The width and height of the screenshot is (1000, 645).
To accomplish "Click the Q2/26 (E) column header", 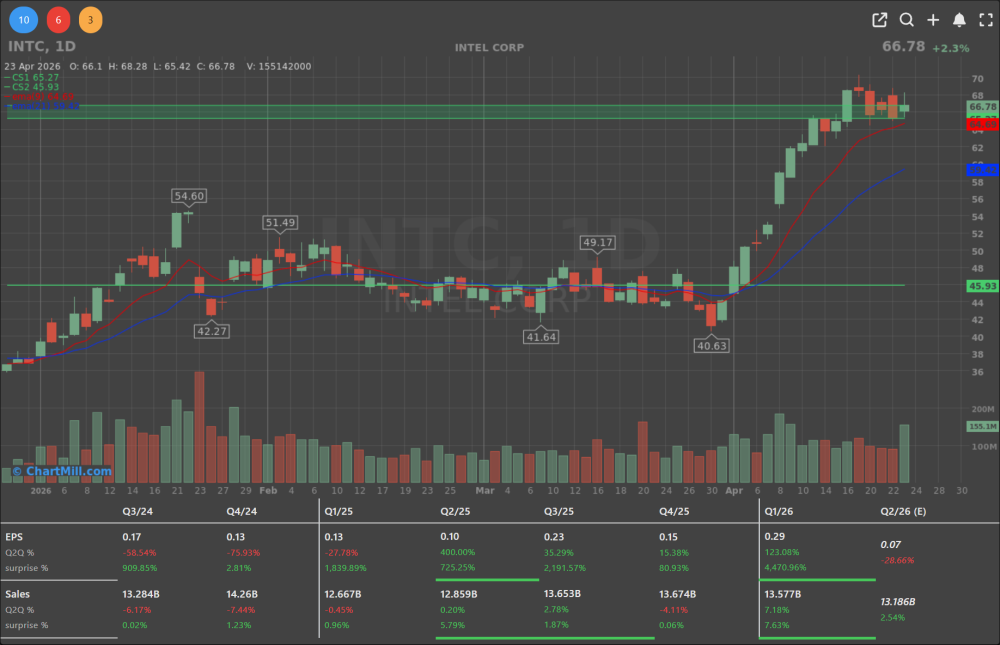I will tap(903, 512).
